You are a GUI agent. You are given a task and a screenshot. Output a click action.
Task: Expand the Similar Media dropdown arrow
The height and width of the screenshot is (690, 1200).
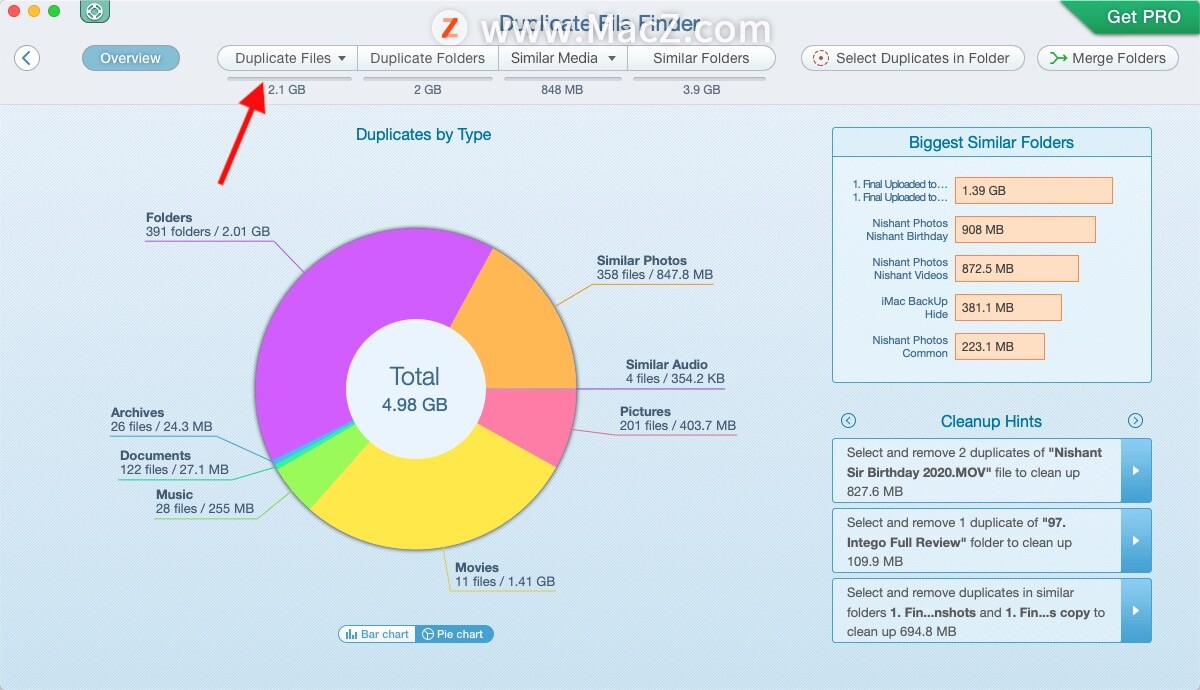click(610, 58)
